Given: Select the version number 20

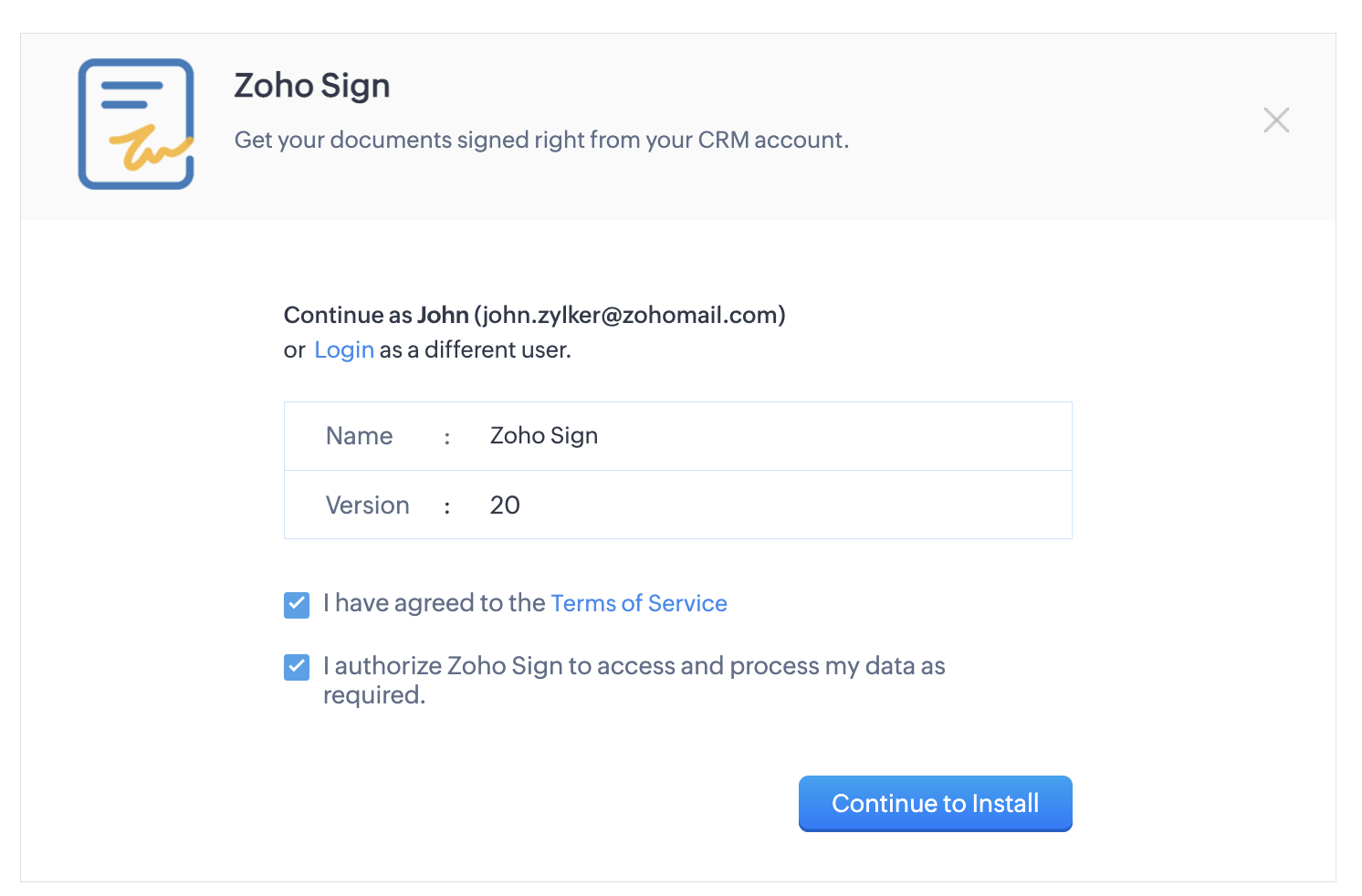Looking at the screenshot, I should 505,505.
